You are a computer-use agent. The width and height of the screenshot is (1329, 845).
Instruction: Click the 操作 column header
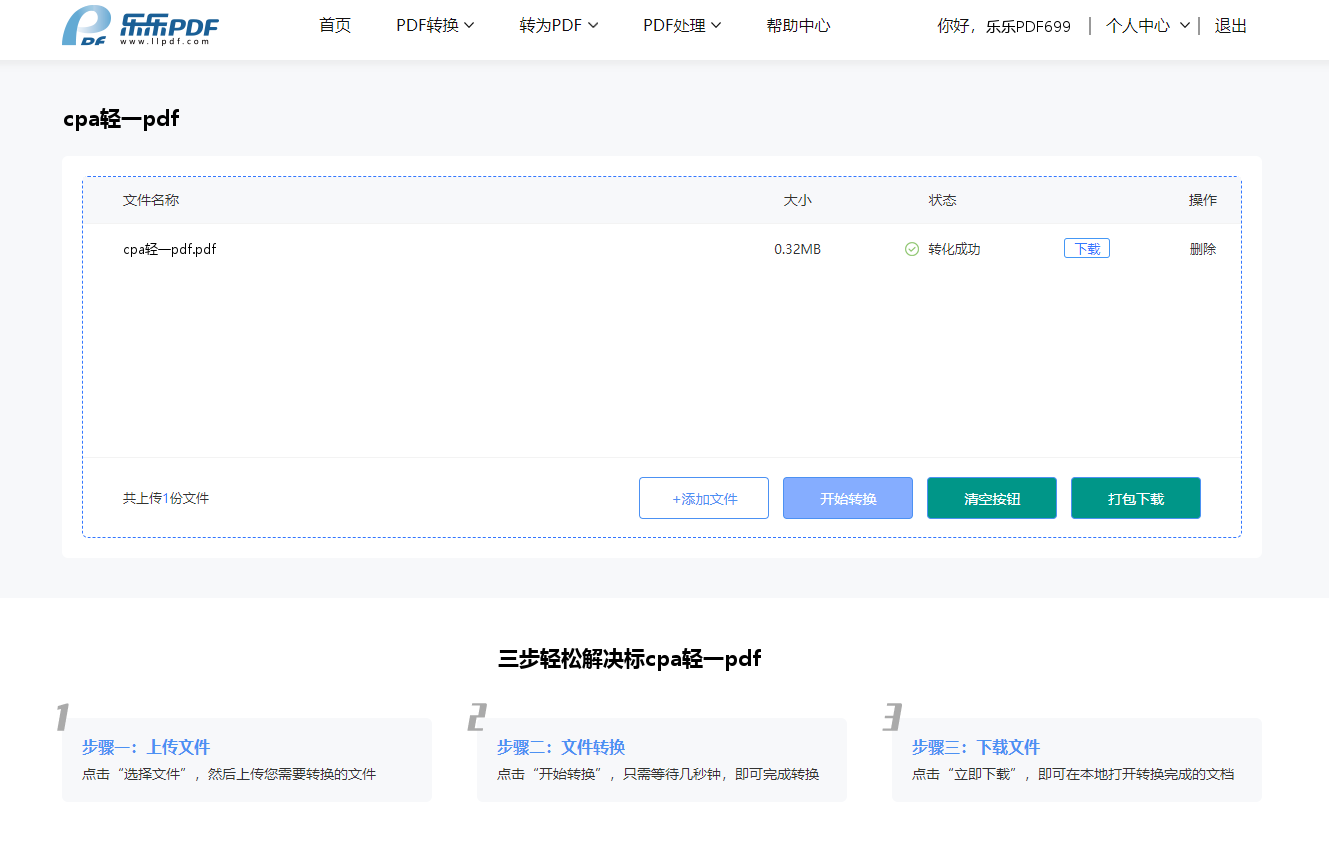[1203, 200]
